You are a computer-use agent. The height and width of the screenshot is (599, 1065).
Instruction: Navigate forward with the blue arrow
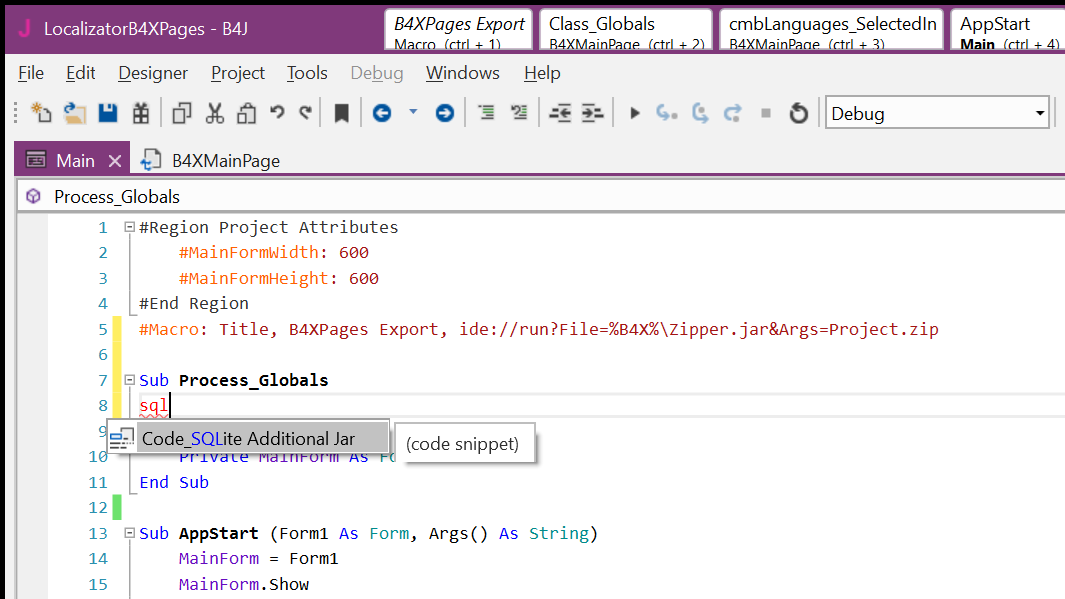[443, 113]
